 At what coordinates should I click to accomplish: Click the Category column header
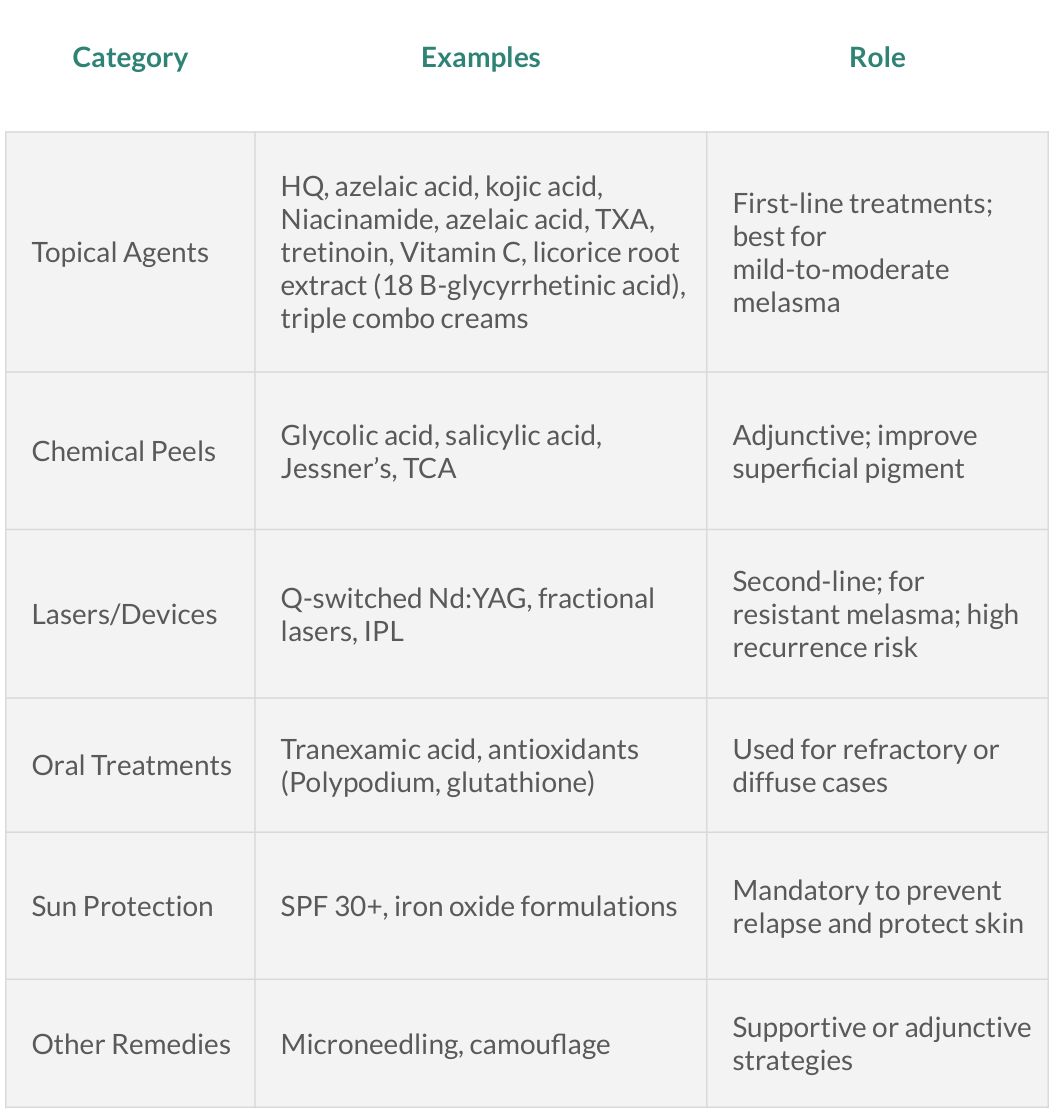tap(130, 58)
